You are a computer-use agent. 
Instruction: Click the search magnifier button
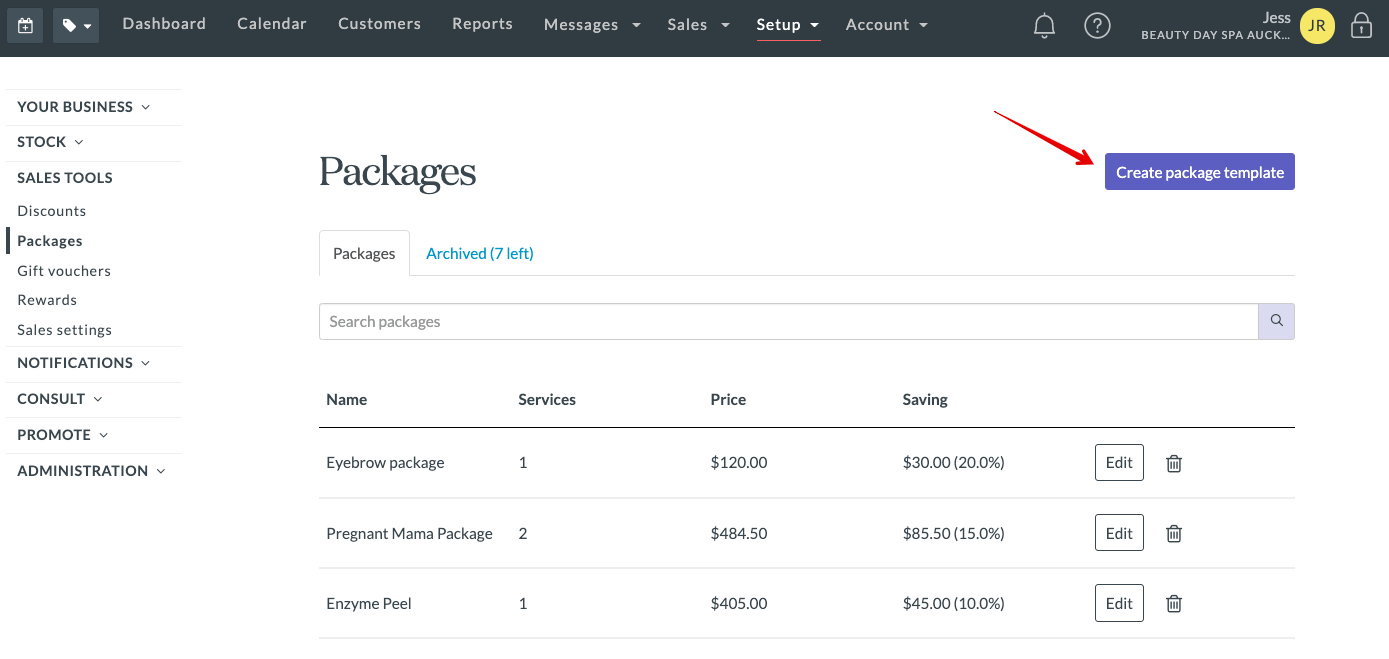pos(1276,321)
